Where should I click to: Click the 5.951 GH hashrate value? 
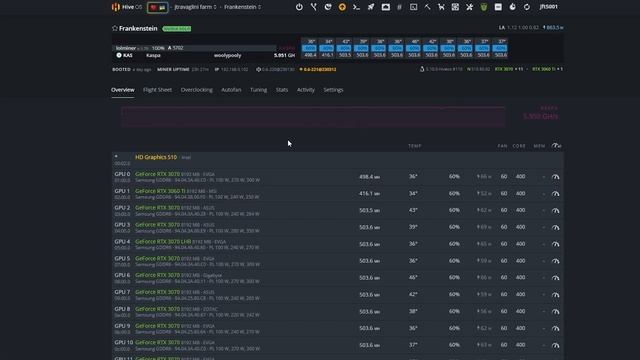tap(284, 55)
